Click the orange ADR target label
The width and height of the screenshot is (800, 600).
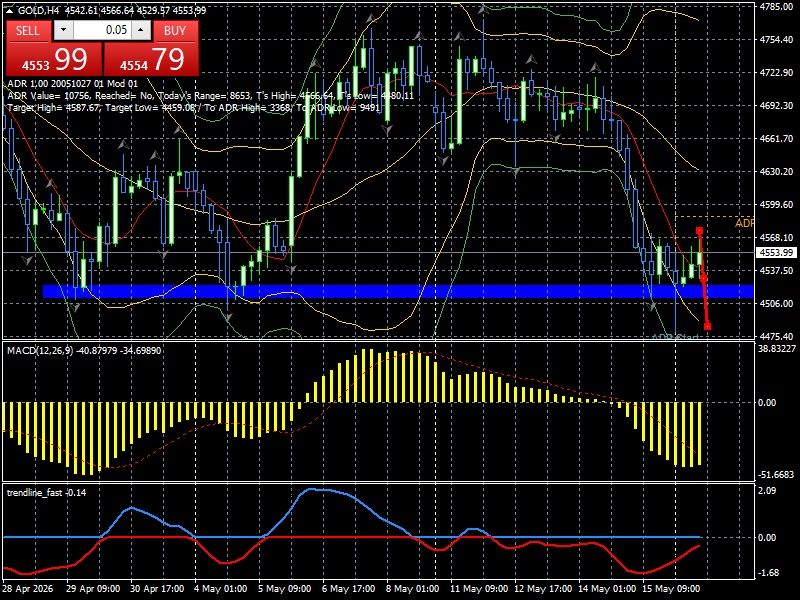(x=744, y=223)
